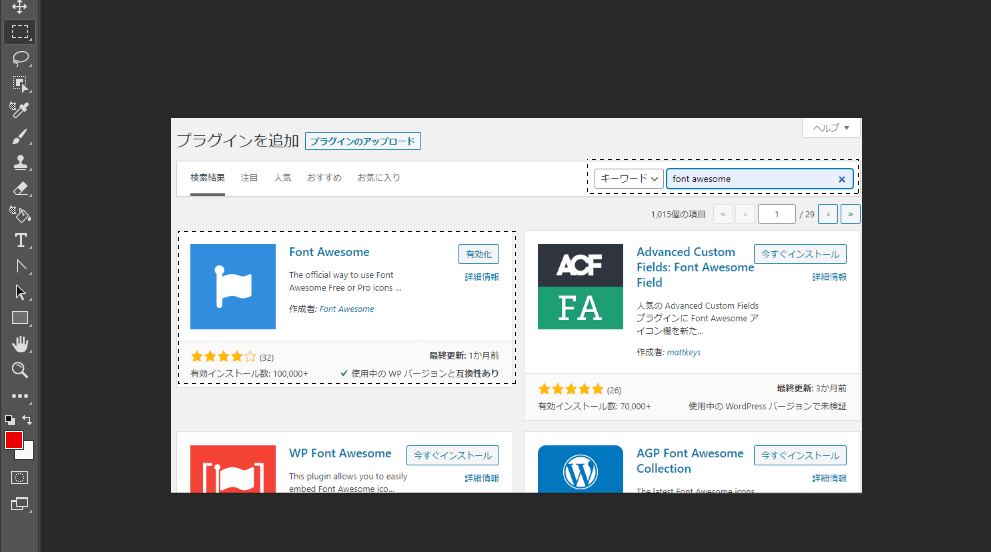Image resolution: width=991 pixels, height=552 pixels.
Task: Choose the Horizontal Type tool
Action: point(19,240)
